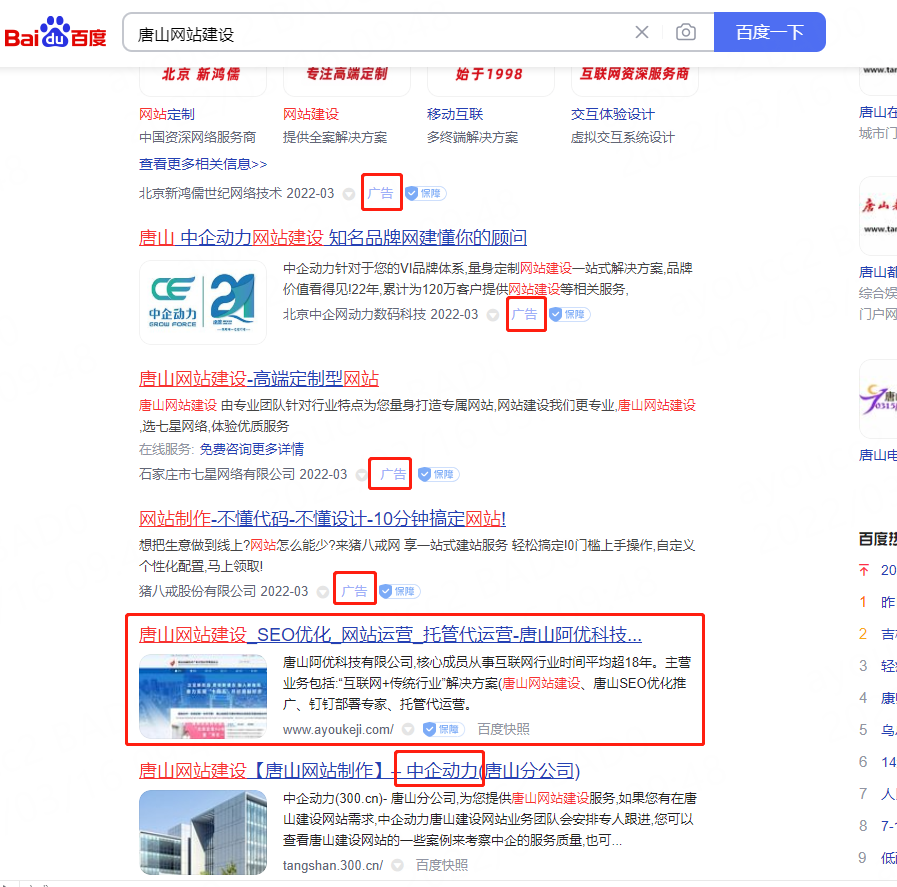Viewport: 897px width, 887px height.
Task: Expand the dropdown arrow beside 猪八戒股份有限公司
Action: (323, 592)
